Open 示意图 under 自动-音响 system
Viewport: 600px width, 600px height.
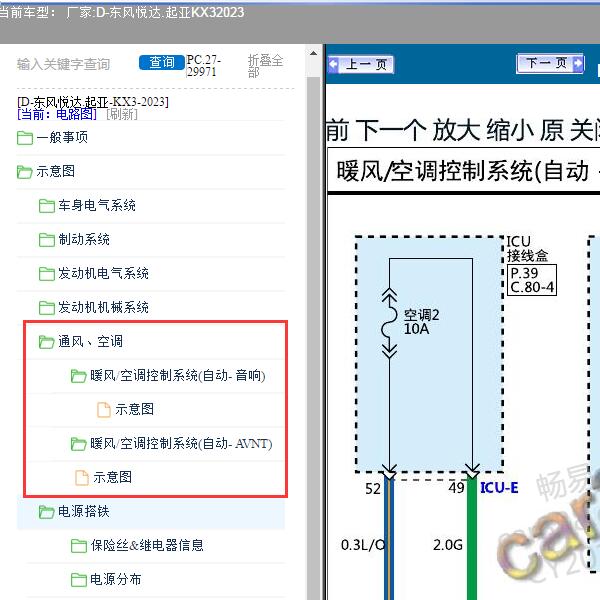point(135,409)
